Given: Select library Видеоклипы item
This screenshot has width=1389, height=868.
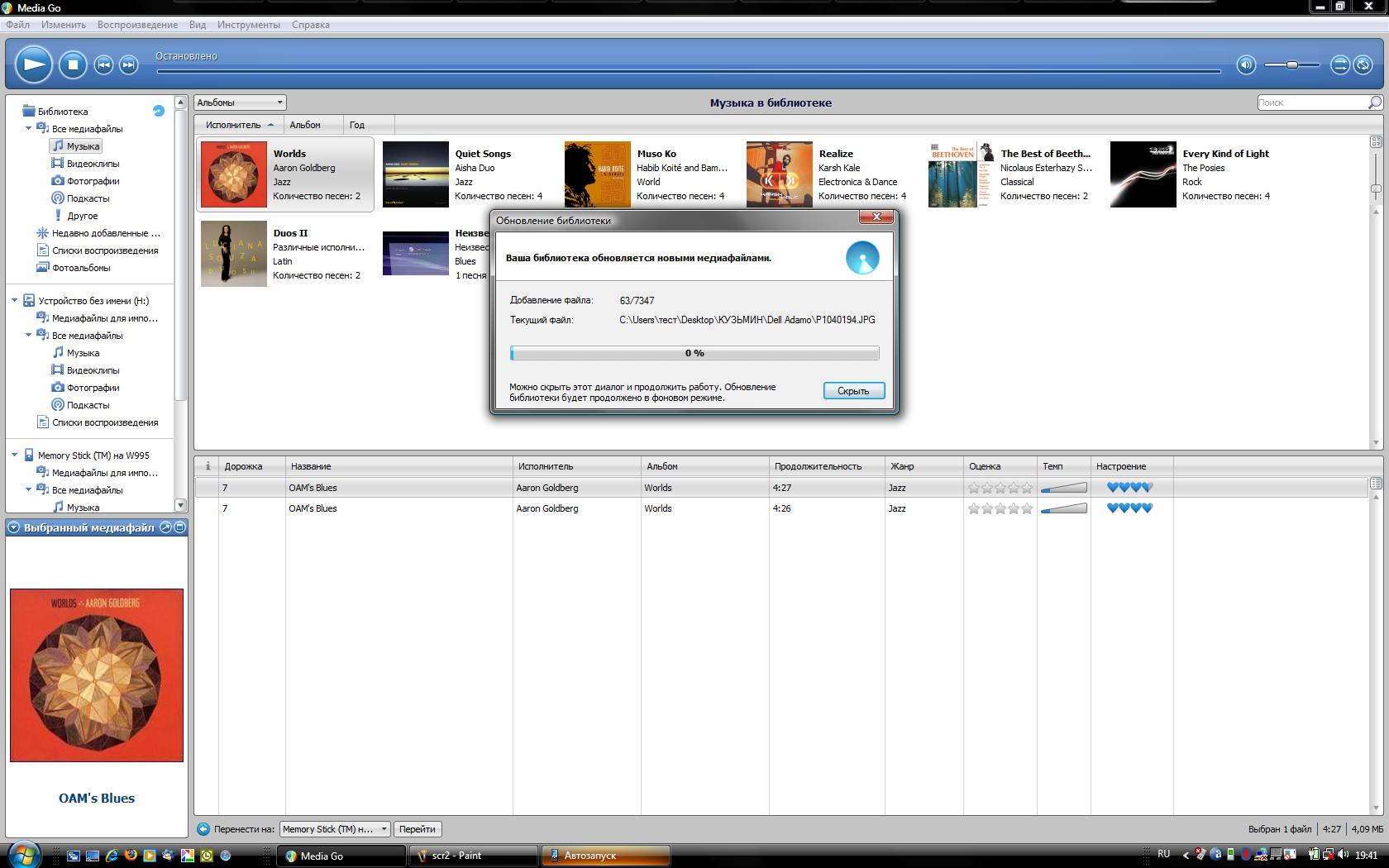Looking at the screenshot, I should pyautogui.click(x=93, y=164).
